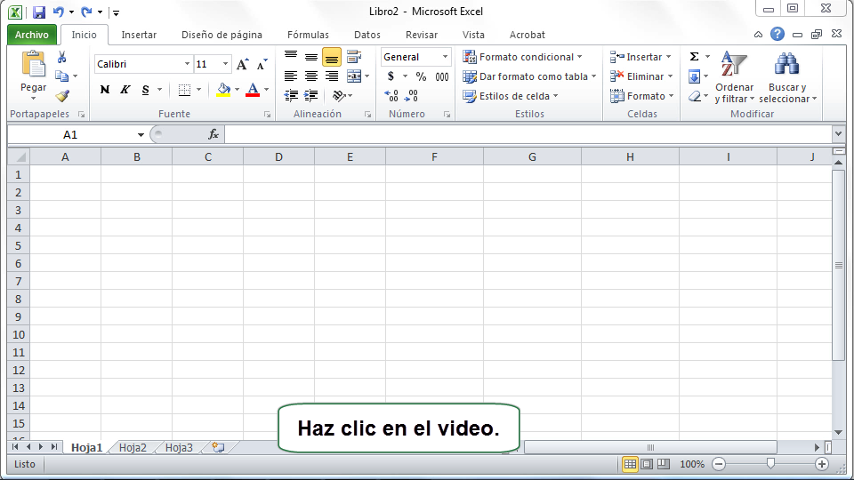Toggle Italic (K) formatting
854x480 pixels.
pyautogui.click(x=125, y=89)
